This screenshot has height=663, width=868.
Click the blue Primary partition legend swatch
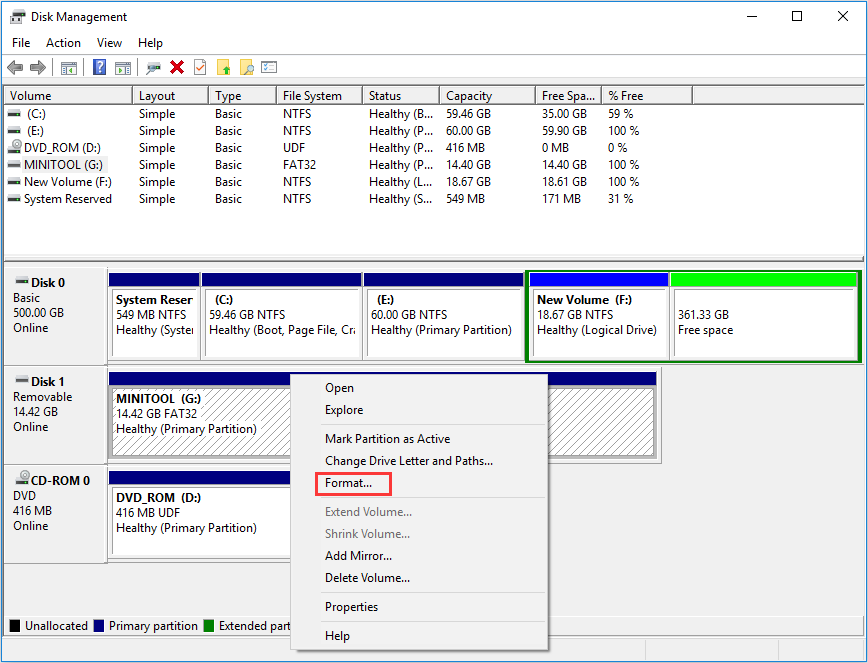99,626
